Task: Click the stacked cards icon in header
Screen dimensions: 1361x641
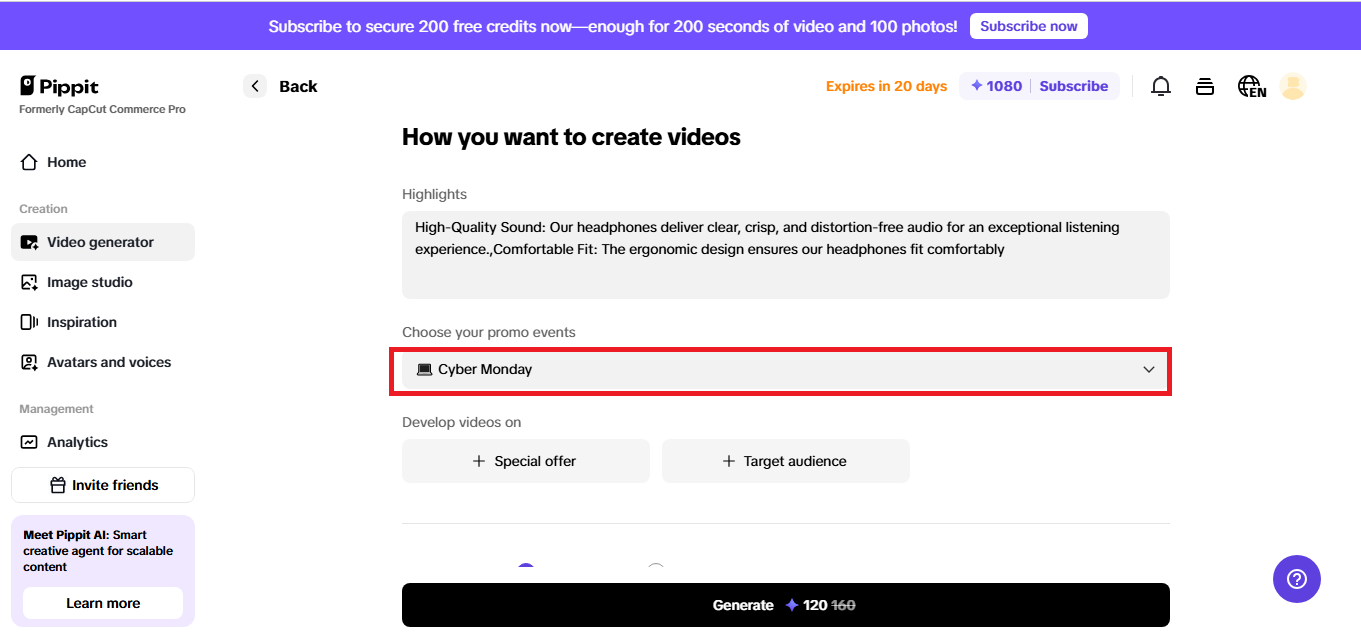Action: pos(1205,87)
